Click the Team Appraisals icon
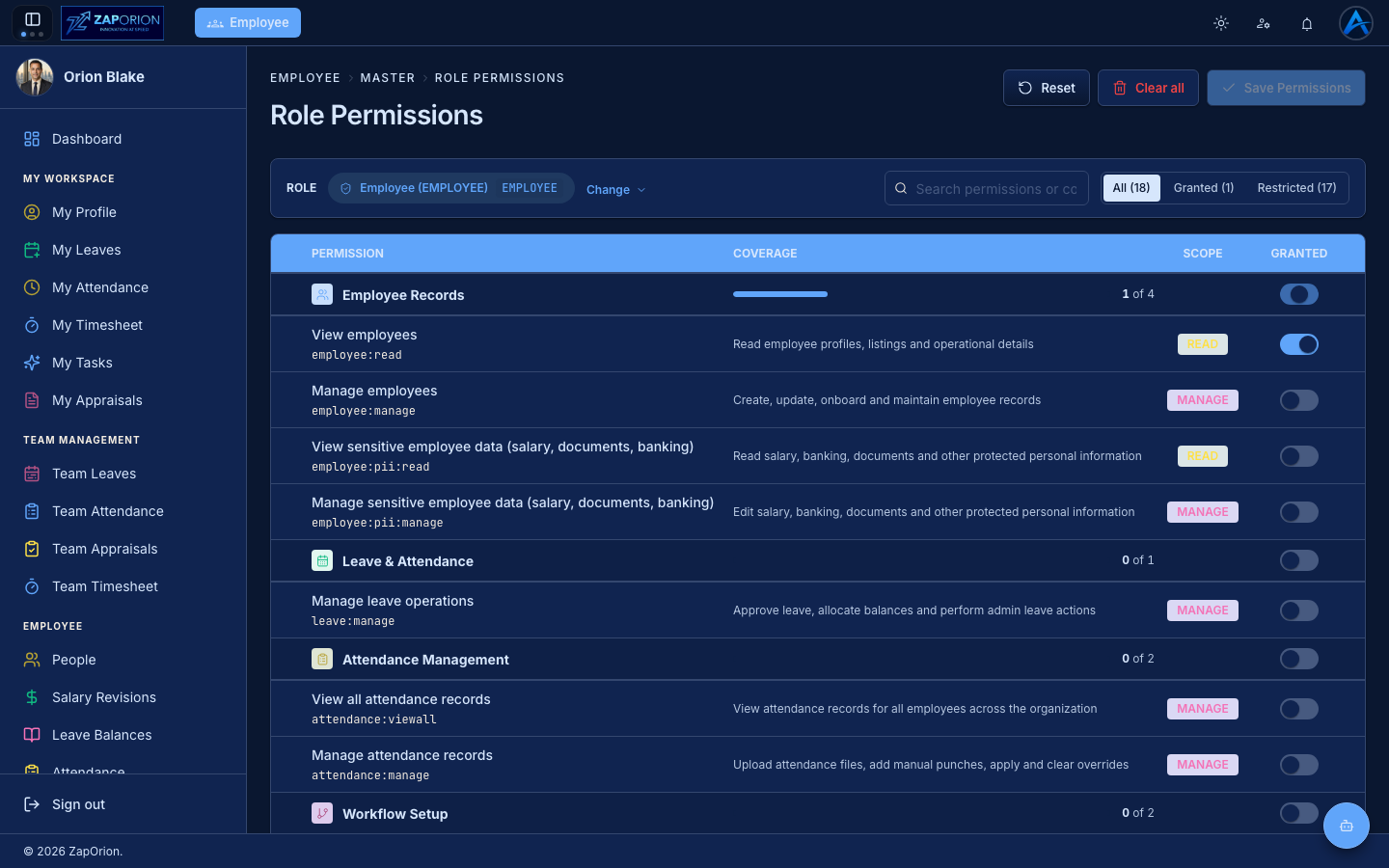Screen dimensions: 1389x868 tap(32, 549)
